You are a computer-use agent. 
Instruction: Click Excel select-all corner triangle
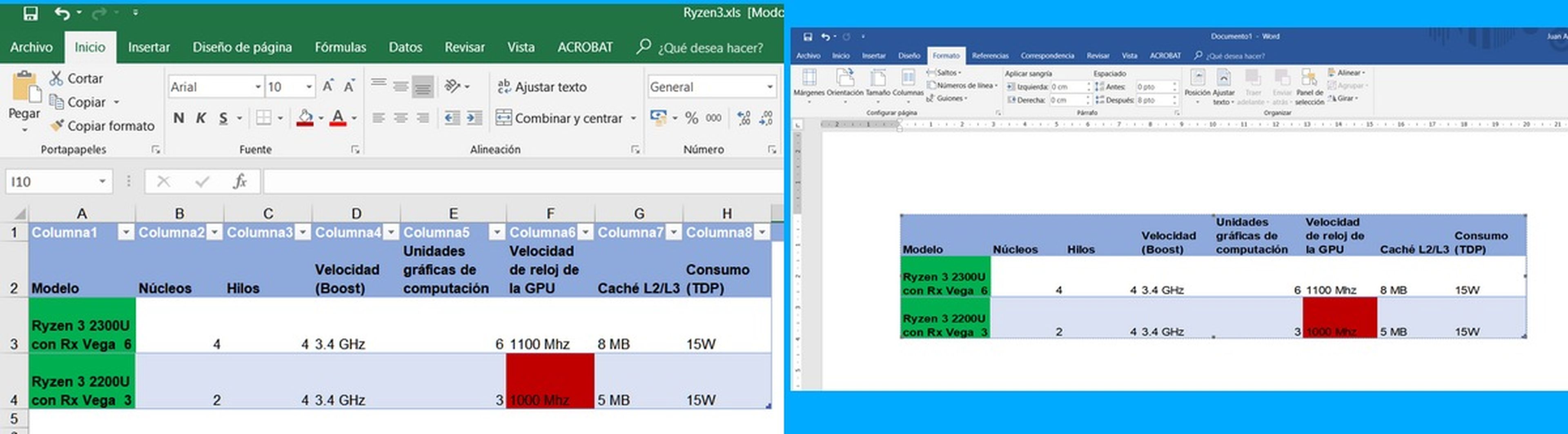pos(20,213)
